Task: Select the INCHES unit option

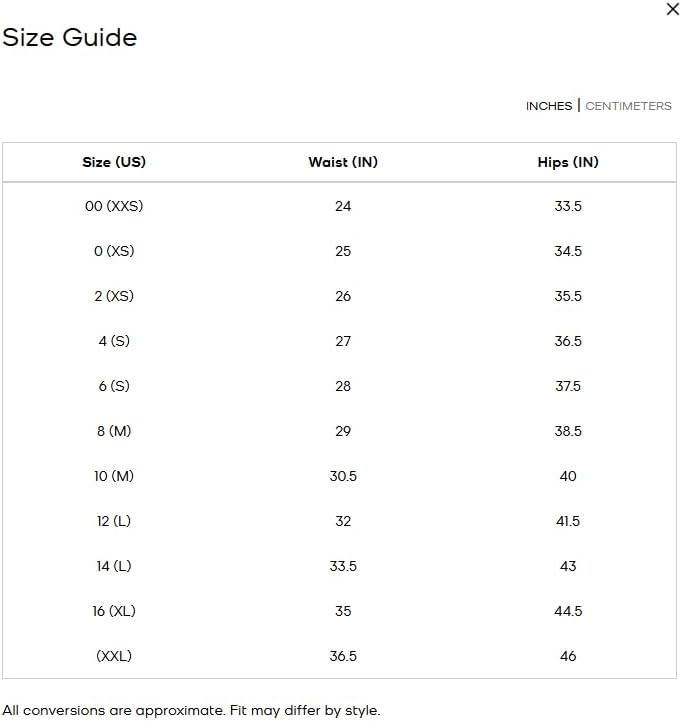Action: 549,106
